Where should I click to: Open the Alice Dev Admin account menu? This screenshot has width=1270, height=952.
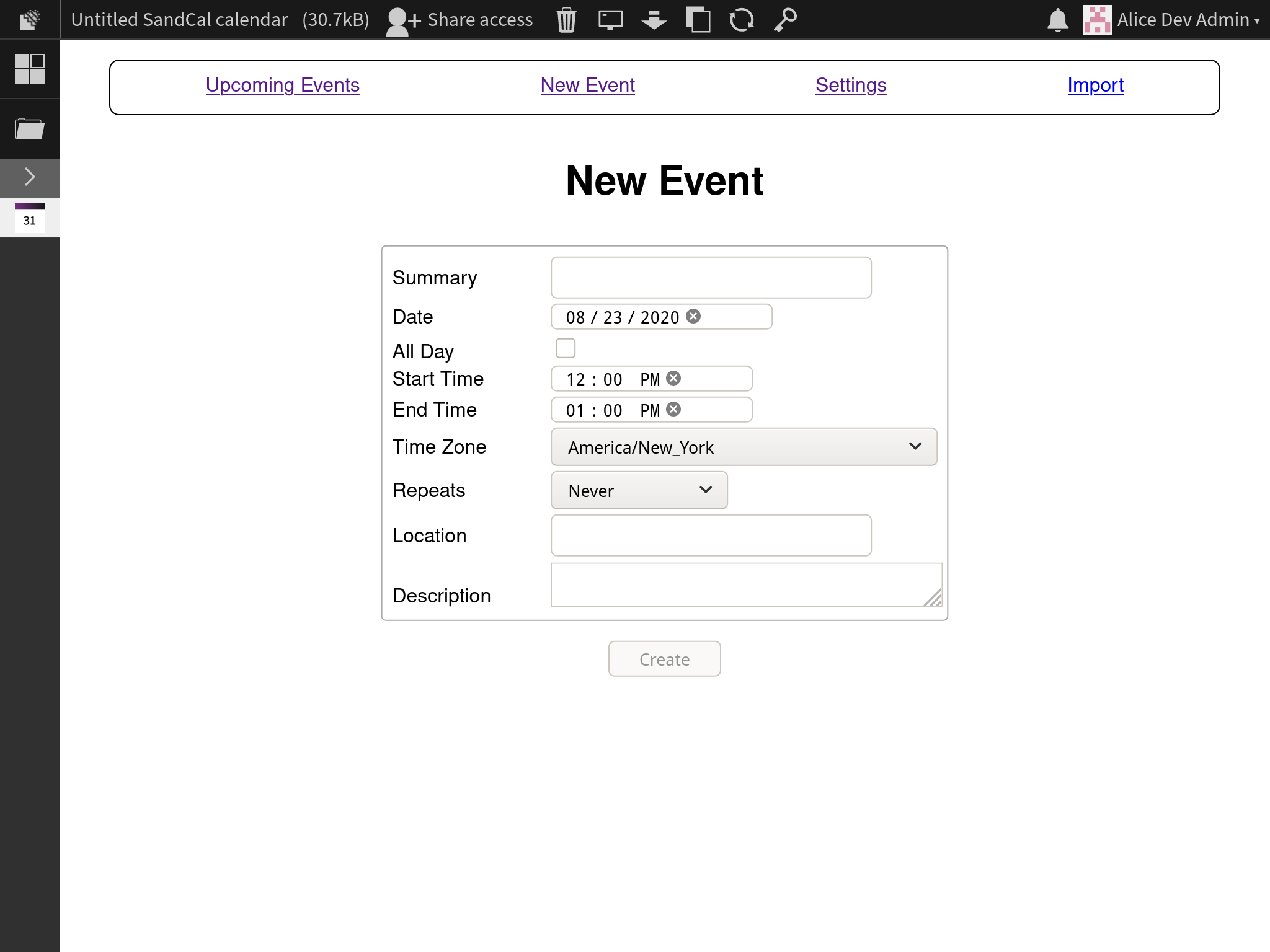click(x=1171, y=20)
